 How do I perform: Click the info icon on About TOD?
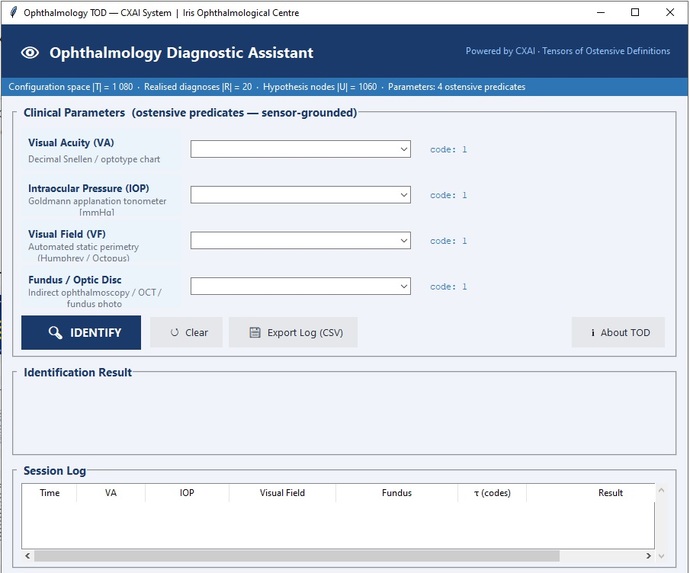[593, 333]
